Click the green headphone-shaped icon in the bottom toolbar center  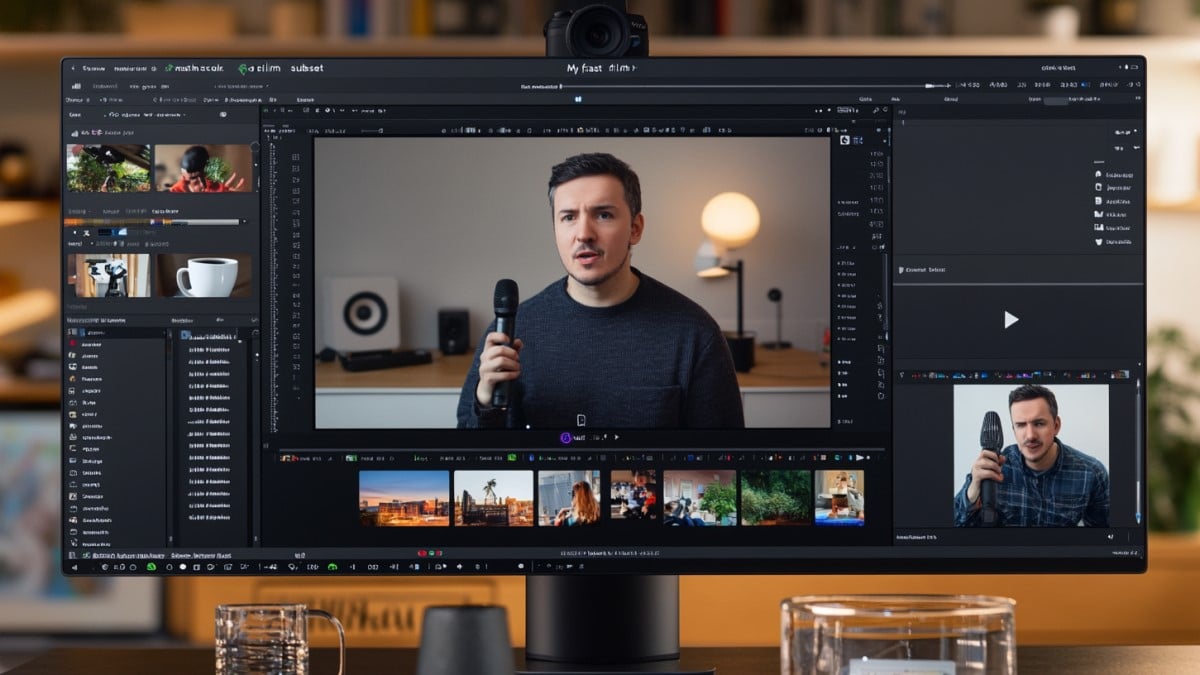click(x=332, y=567)
